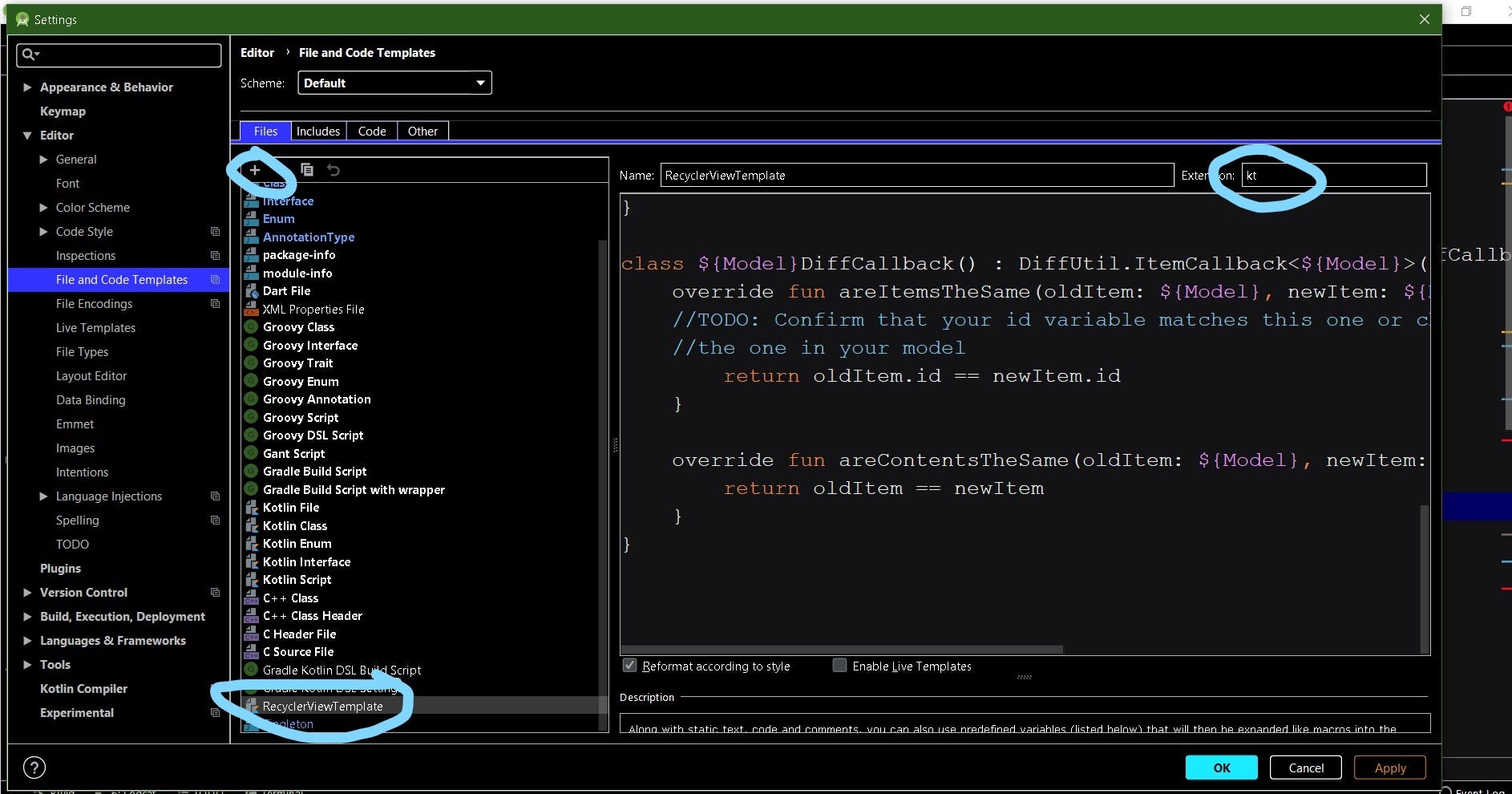Click the Name field with RecyclerViewTemplate
This screenshot has height=794, width=1512.
(917, 175)
